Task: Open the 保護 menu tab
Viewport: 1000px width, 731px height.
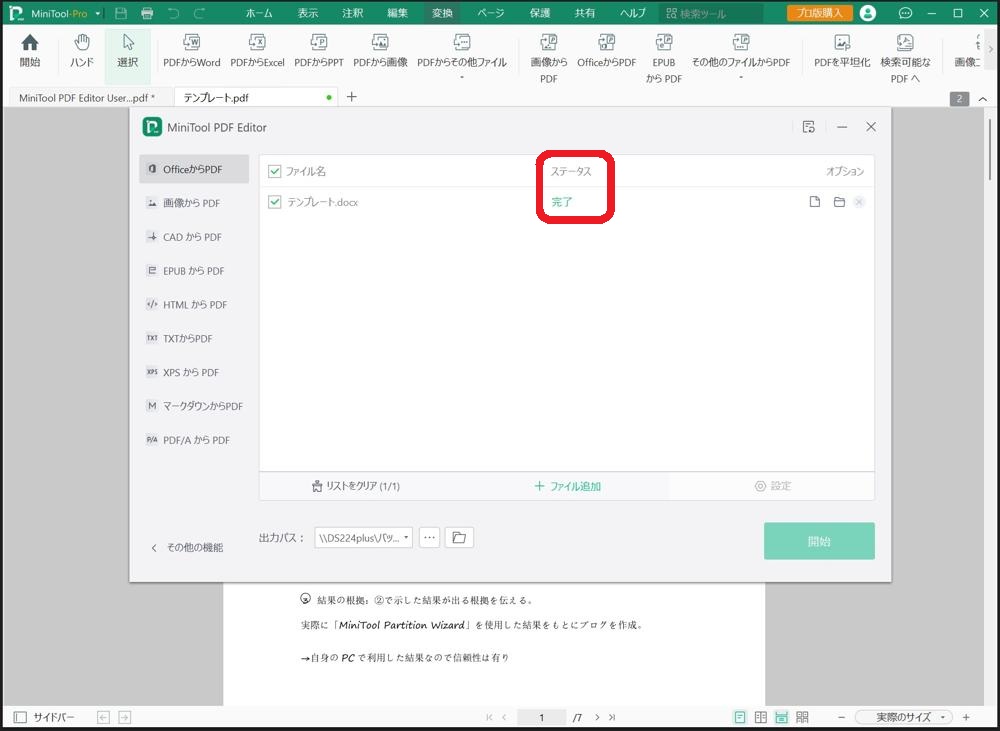Action: click(x=540, y=13)
